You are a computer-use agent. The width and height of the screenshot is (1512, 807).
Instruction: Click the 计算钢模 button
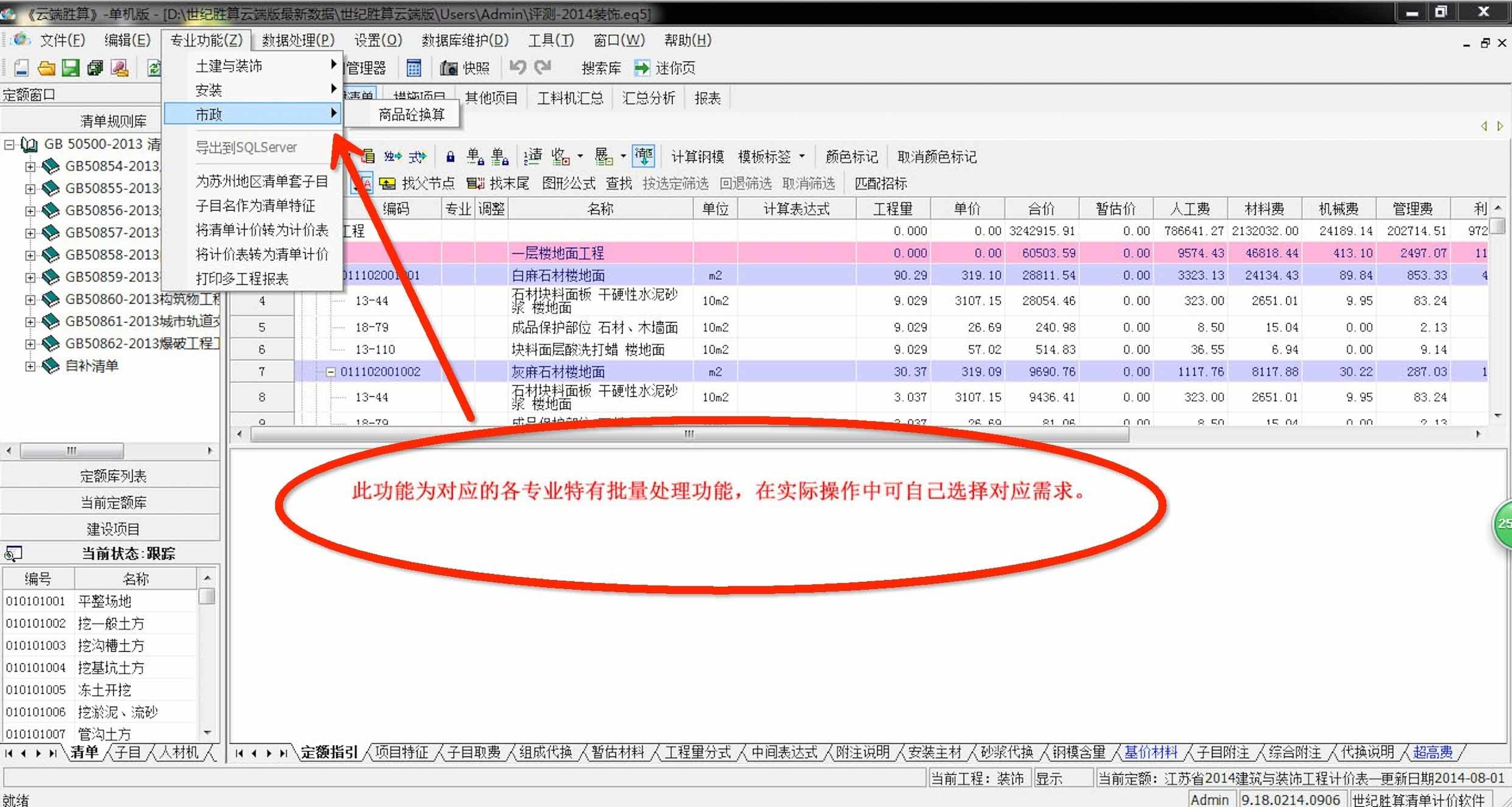coord(698,157)
